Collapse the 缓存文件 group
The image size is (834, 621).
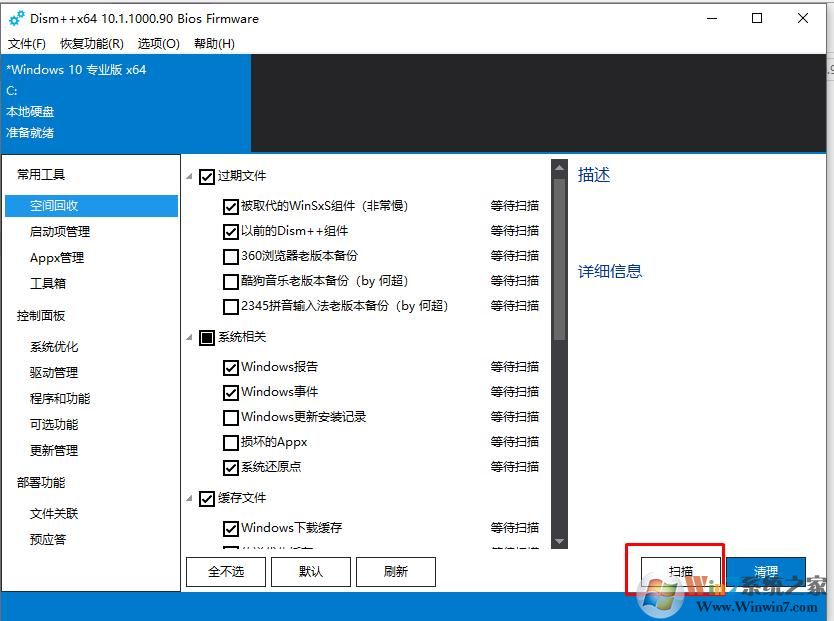coord(189,498)
